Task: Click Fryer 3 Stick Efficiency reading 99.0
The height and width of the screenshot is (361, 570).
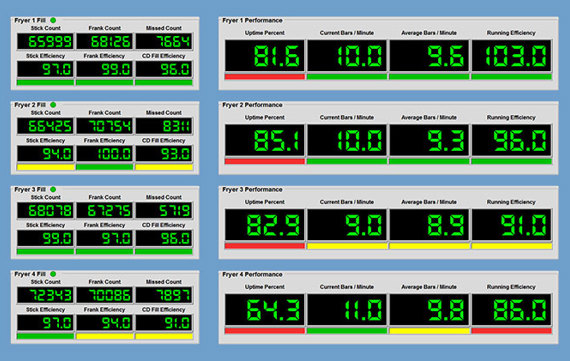Action: pos(45,238)
